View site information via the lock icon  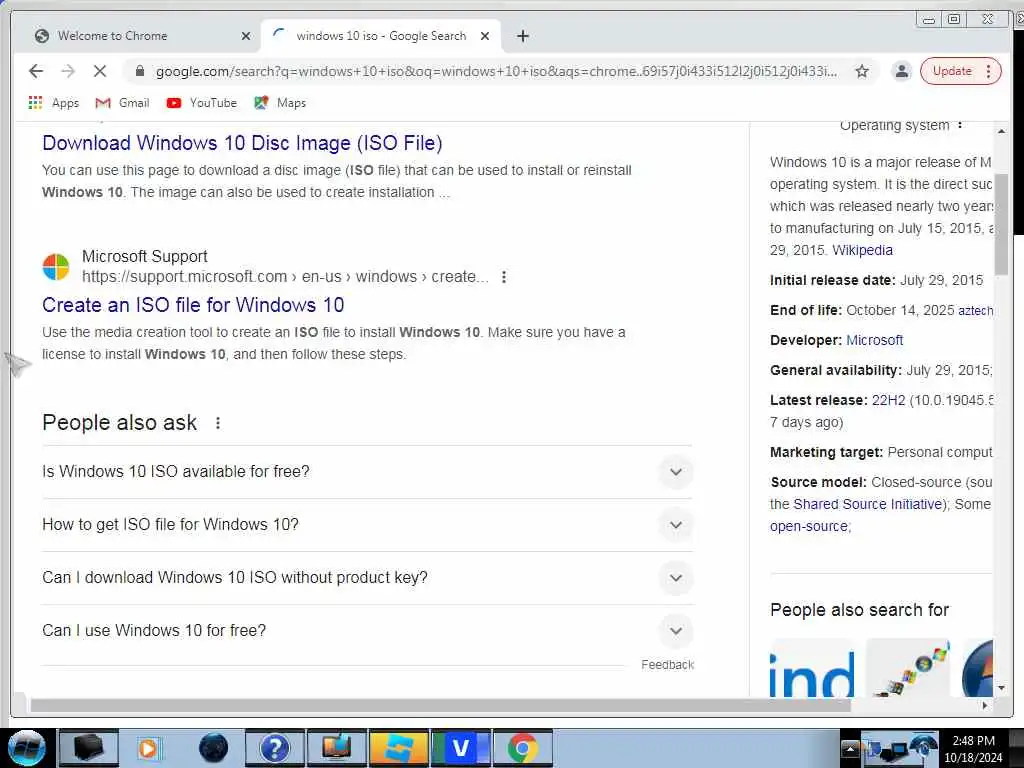click(x=140, y=71)
